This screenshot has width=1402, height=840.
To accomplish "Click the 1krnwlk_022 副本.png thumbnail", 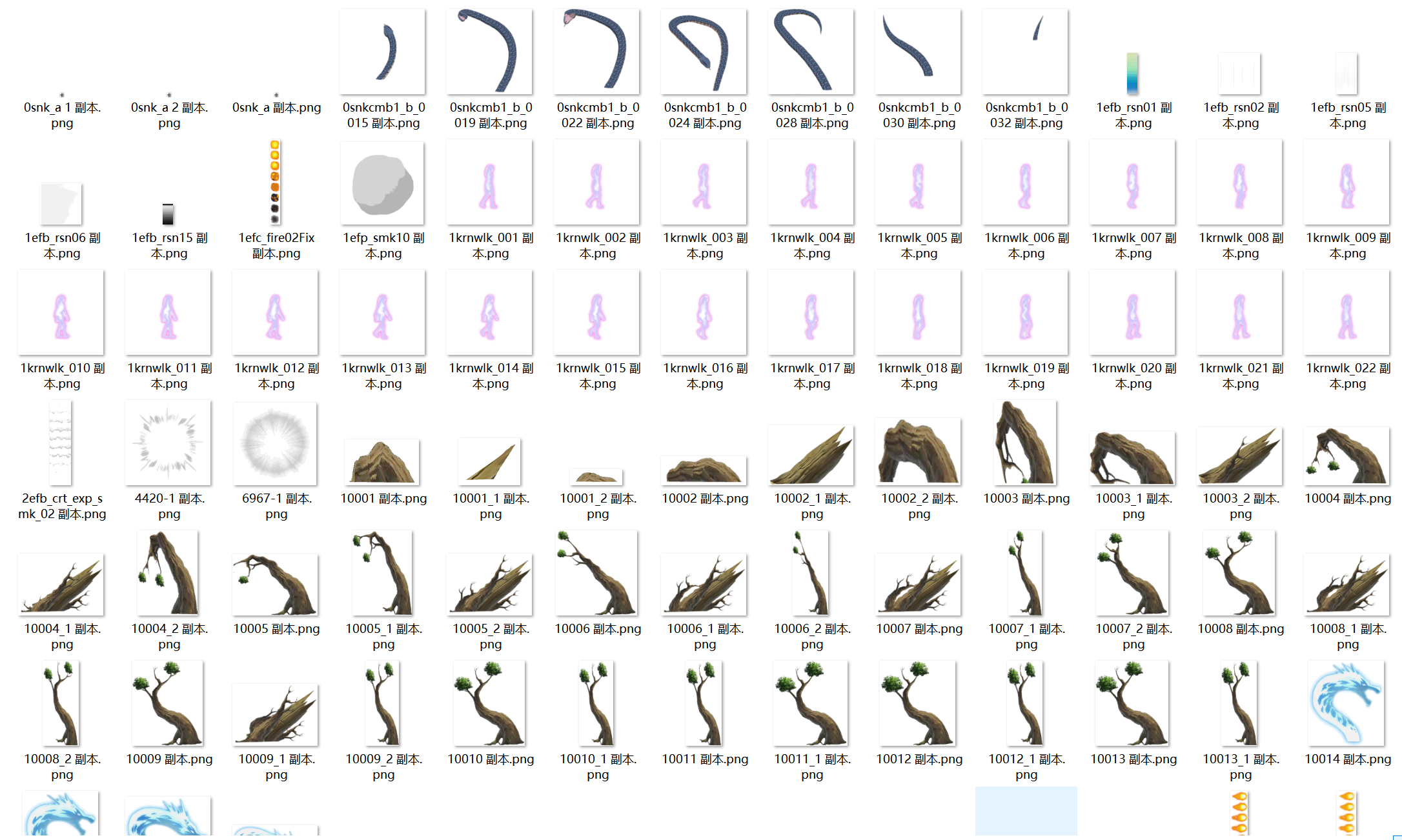I will point(1347,312).
